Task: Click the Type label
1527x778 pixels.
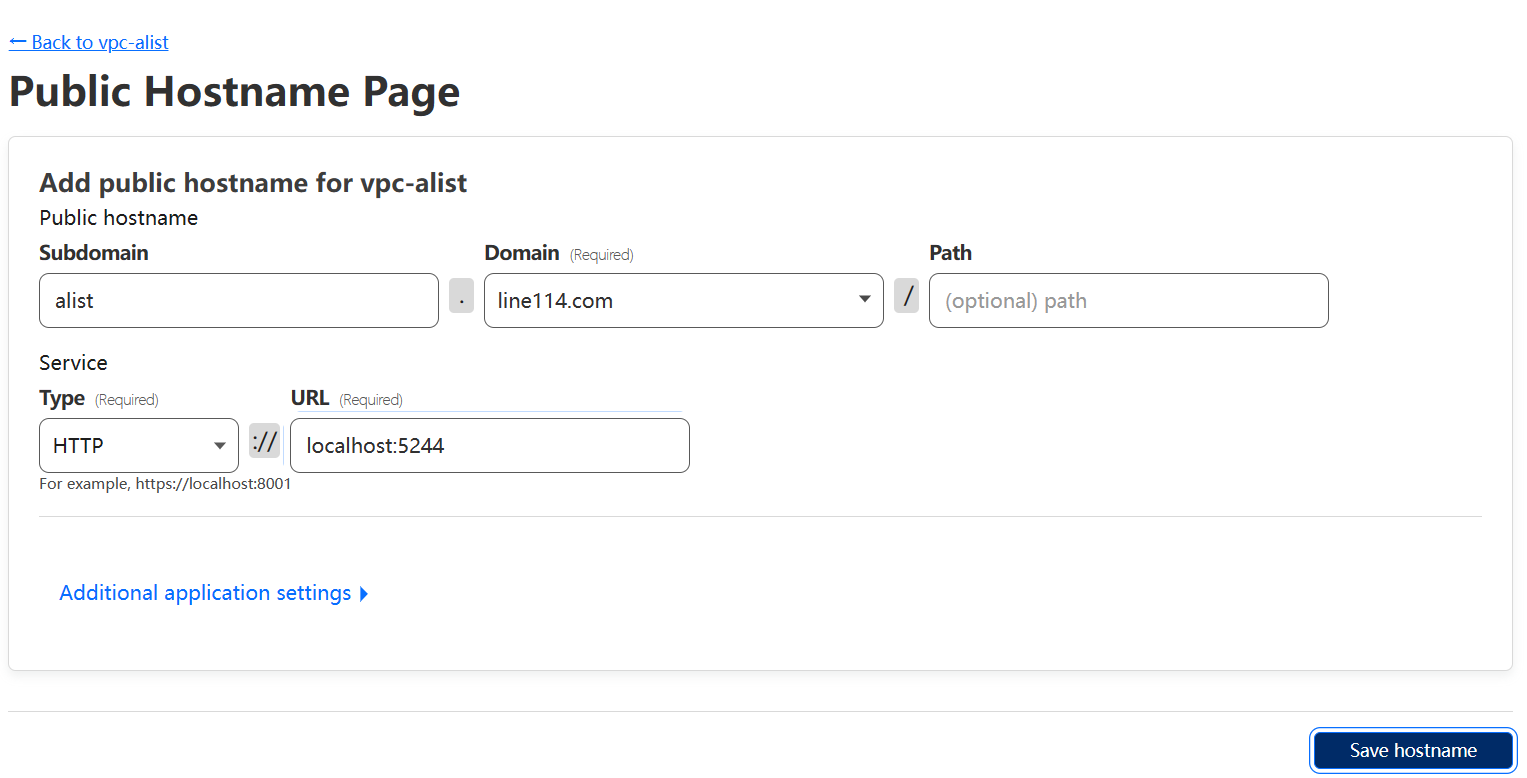Action: tap(62, 398)
